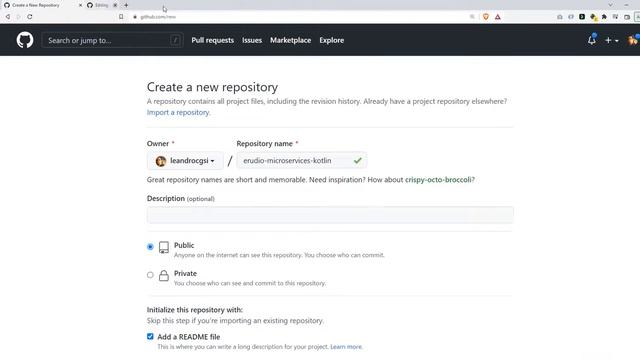The height and width of the screenshot is (360, 640).
Task: Click the Add a README file label
Action: pyautogui.click(x=189, y=337)
